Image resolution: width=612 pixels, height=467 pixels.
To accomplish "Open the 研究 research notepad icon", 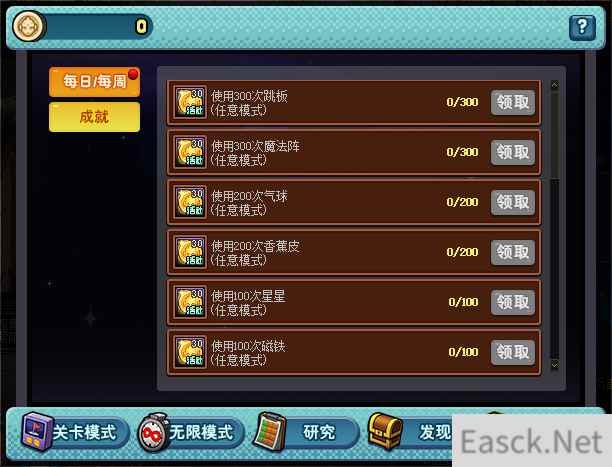I will (269, 431).
